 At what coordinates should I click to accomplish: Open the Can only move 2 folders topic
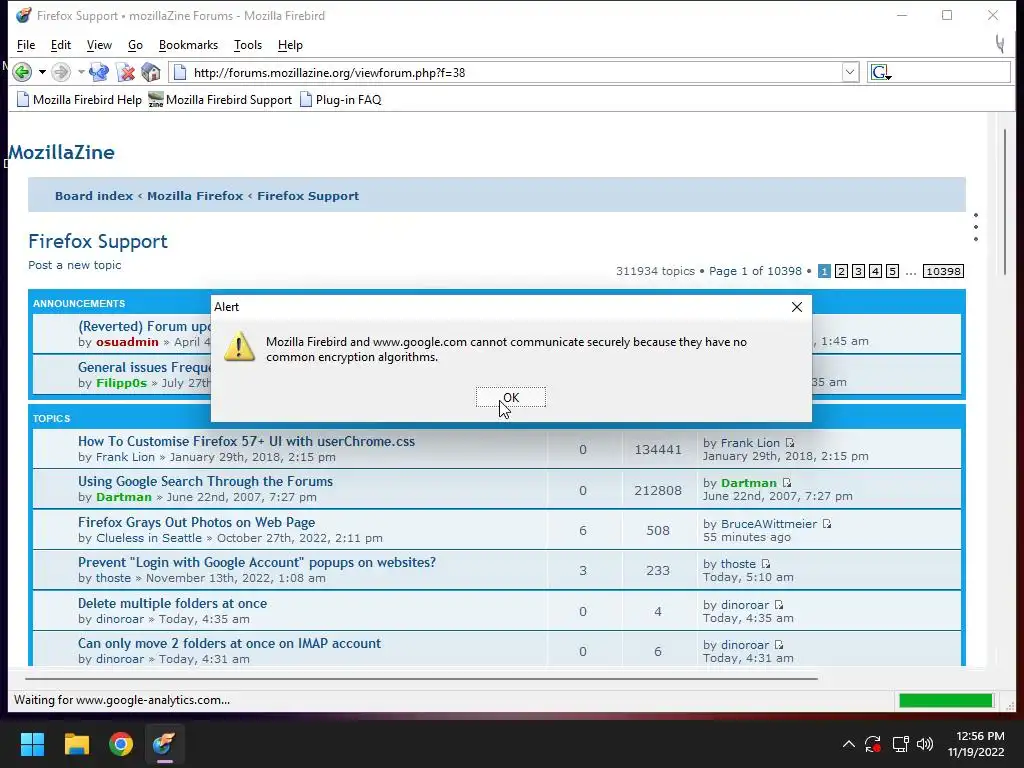tap(229, 643)
